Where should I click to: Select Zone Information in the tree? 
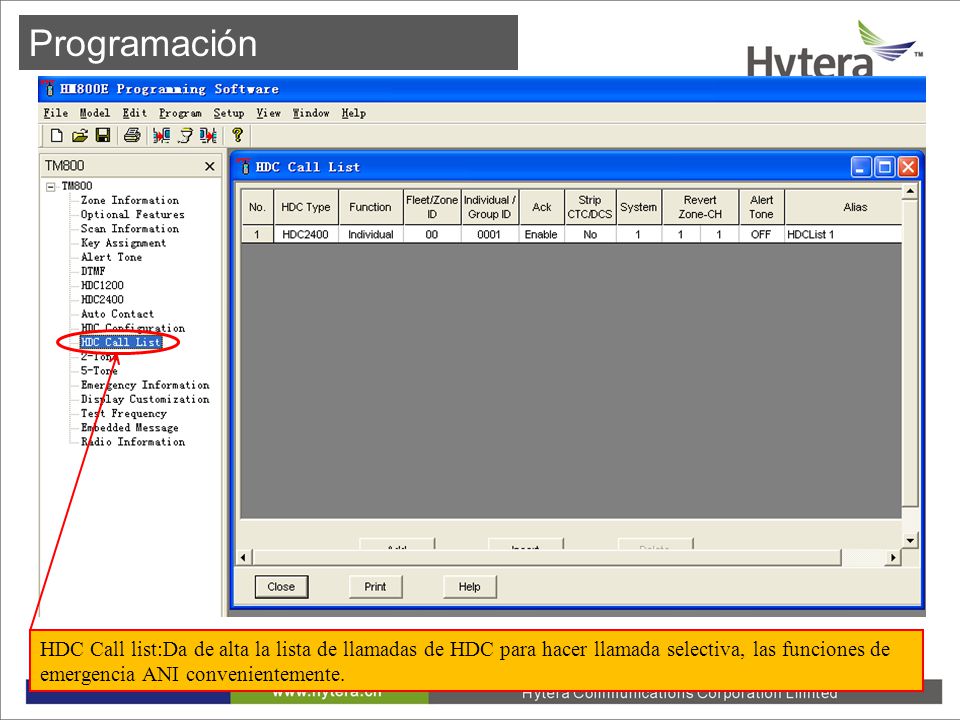[x=130, y=200]
